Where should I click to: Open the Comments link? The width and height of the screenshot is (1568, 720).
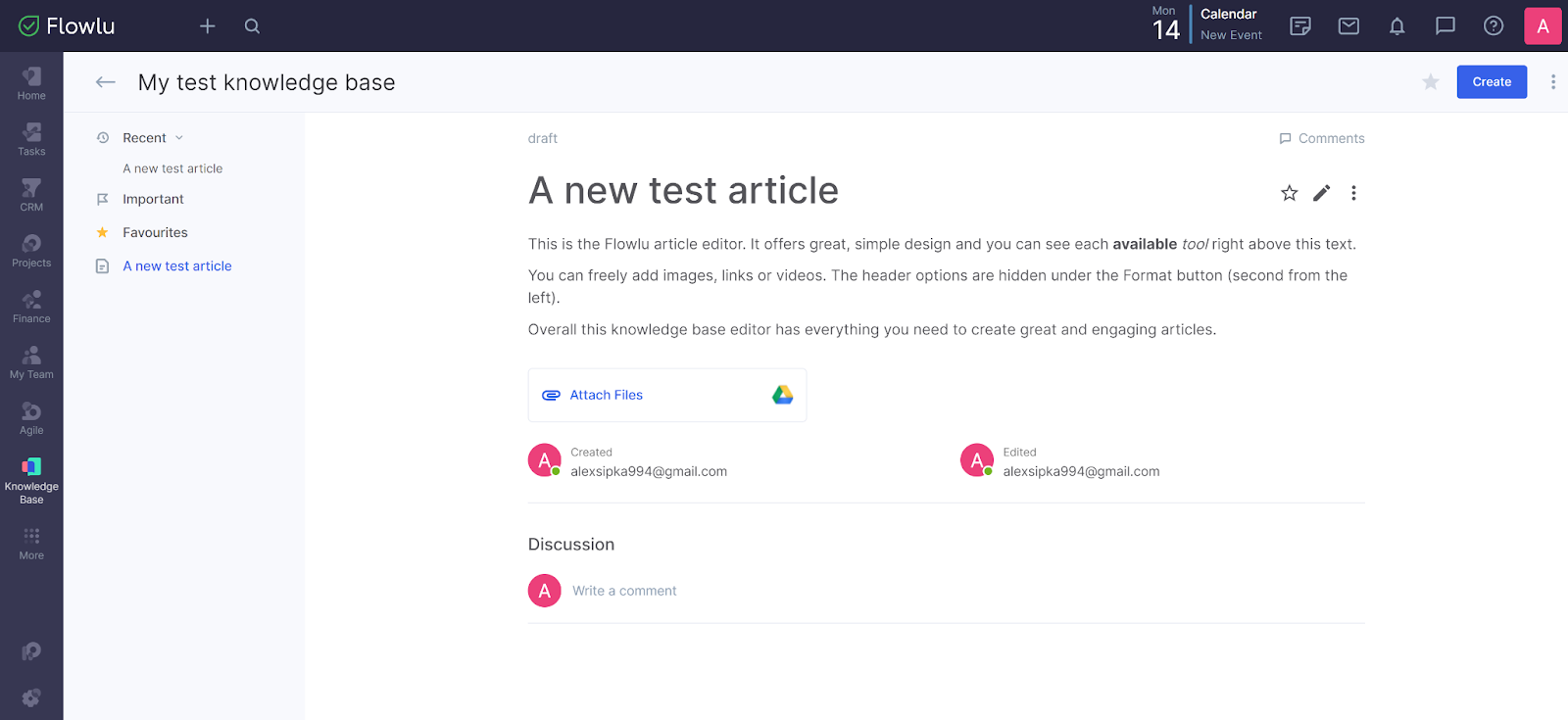(1321, 138)
